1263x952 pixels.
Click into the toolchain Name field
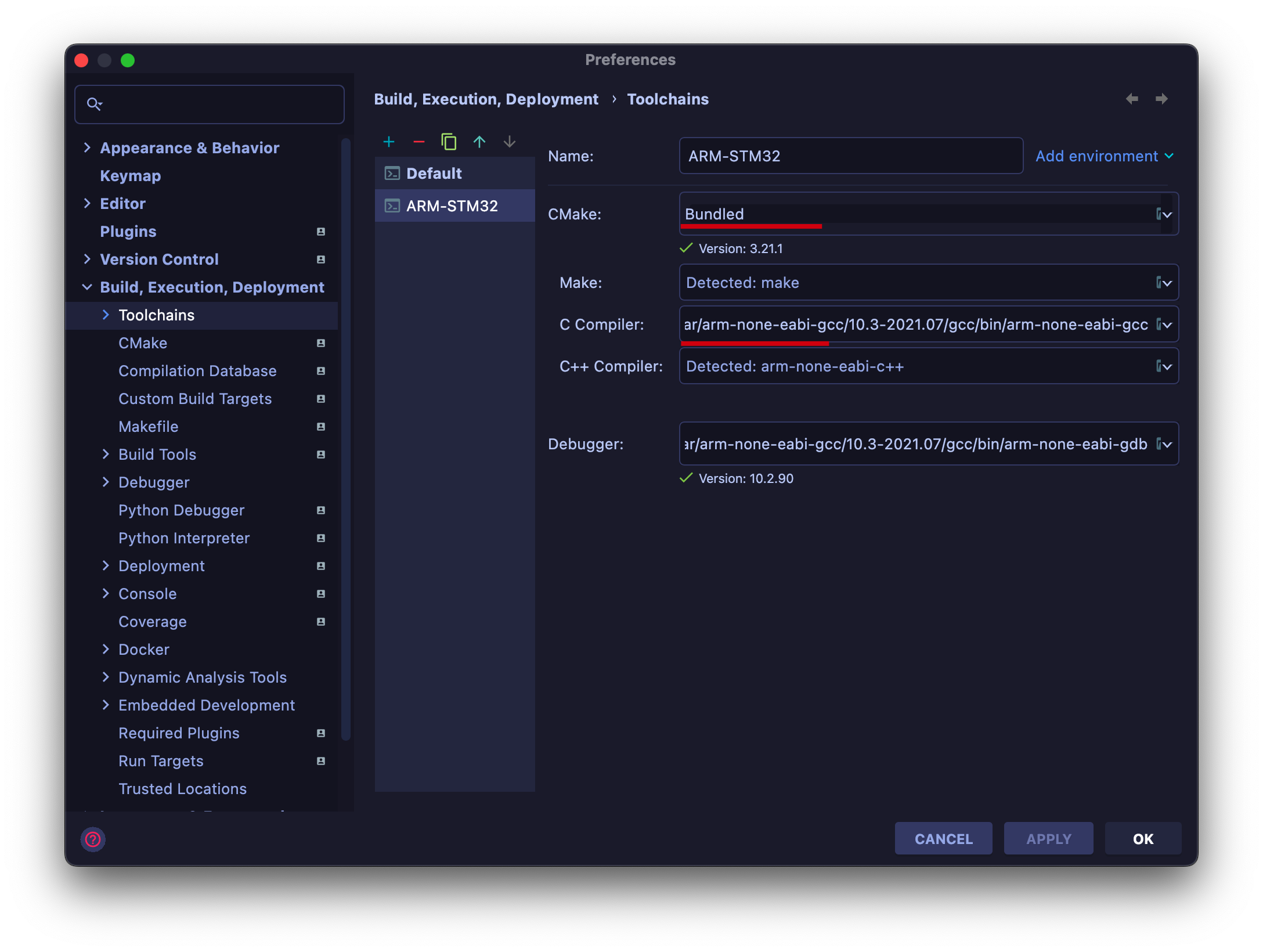coord(851,156)
